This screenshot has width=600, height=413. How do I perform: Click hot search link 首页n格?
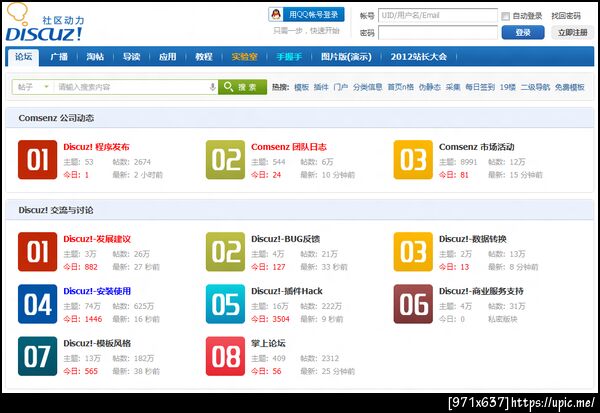coord(401,87)
